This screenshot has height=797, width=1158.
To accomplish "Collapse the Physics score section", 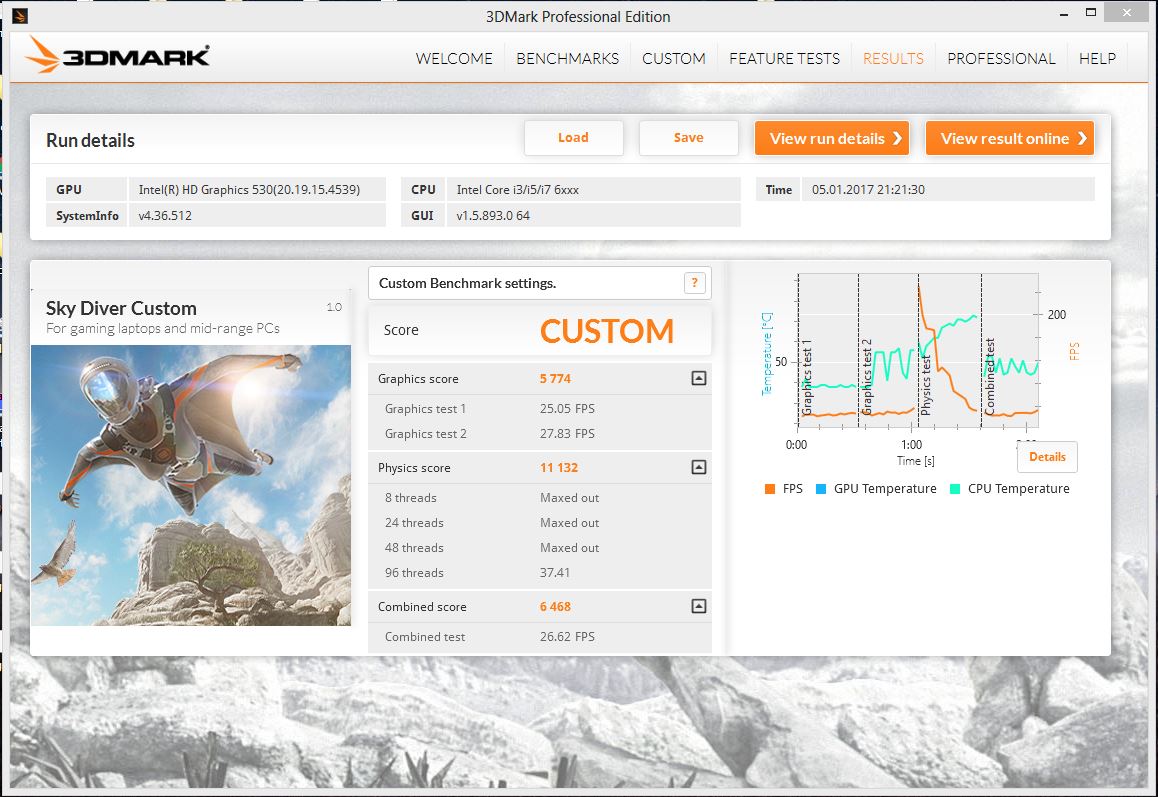I will click(x=699, y=467).
